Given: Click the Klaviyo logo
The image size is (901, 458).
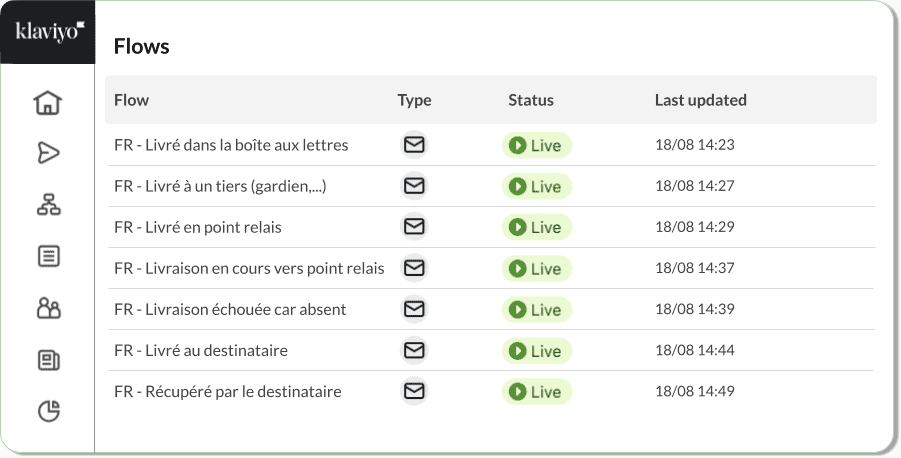Looking at the screenshot, I should click(50, 31).
